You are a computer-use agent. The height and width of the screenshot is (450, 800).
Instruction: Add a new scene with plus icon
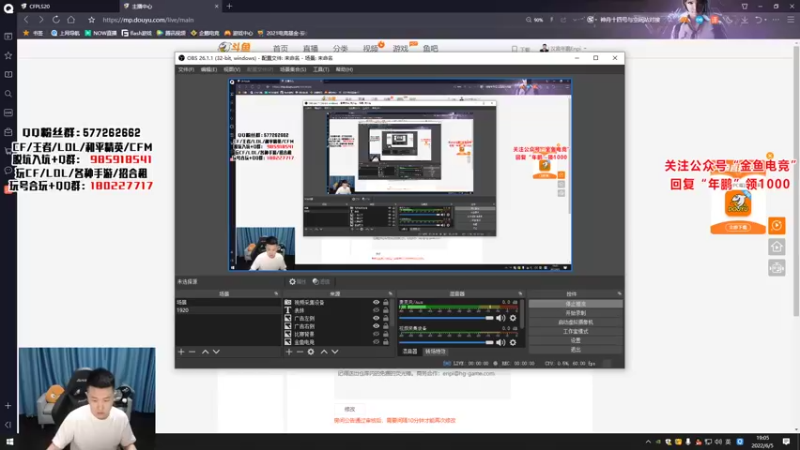click(181, 352)
